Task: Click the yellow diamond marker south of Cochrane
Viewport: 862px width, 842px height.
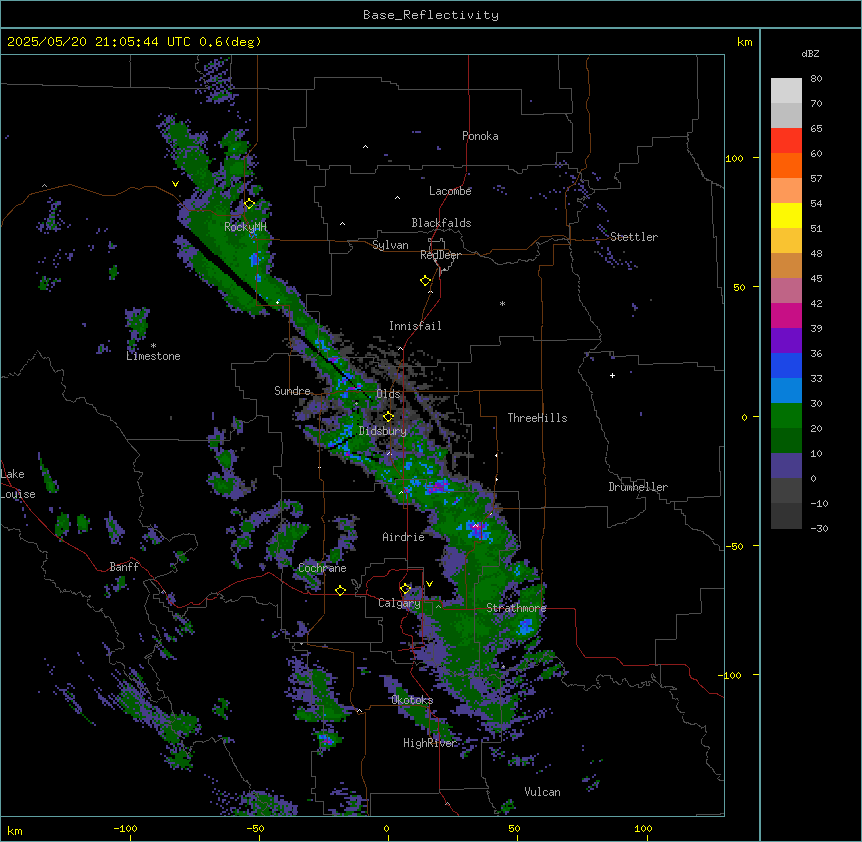Action: coord(340,590)
